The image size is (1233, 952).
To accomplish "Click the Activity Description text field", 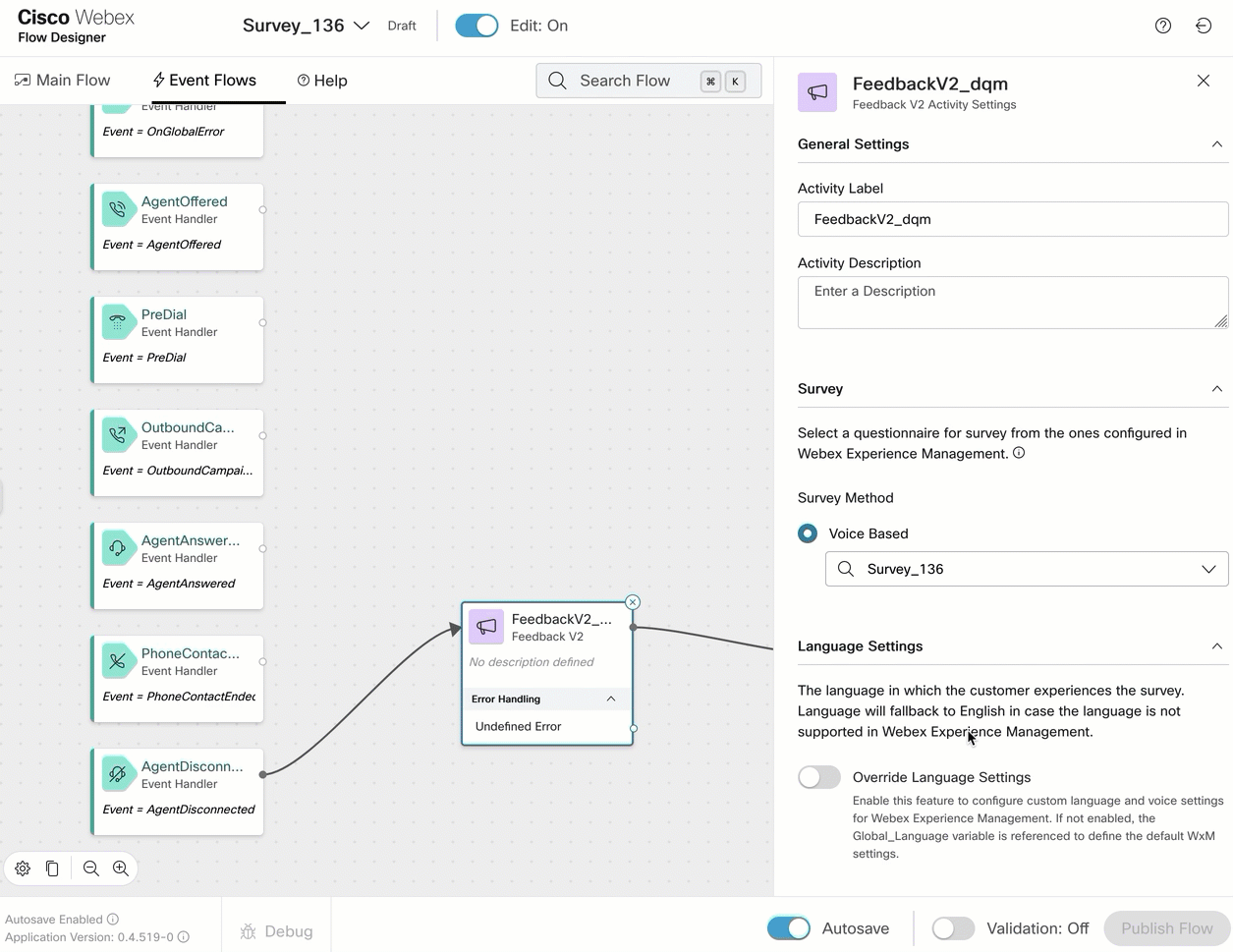I will click(1012, 303).
